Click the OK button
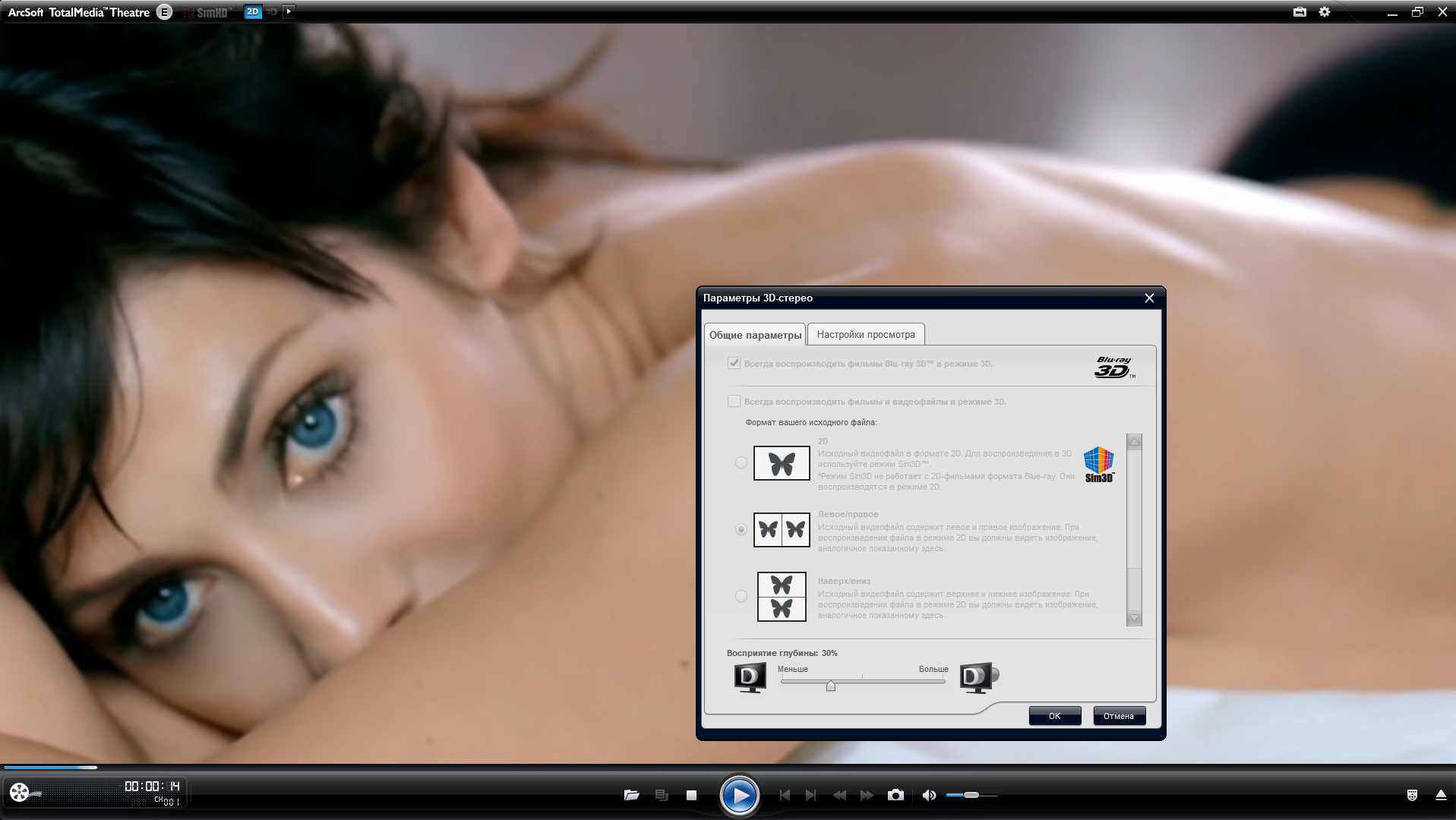The width and height of the screenshot is (1456, 820). pos(1054,716)
